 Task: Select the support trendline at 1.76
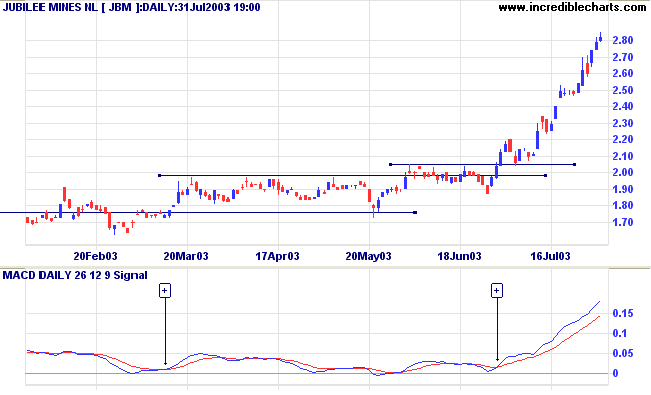(208, 213)
